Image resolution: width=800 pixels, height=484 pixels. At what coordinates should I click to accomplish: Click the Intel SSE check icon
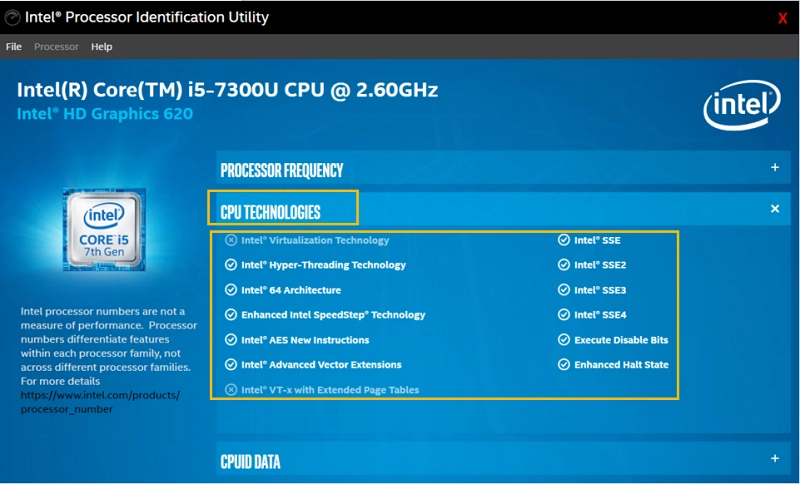[x=564, y=240]
